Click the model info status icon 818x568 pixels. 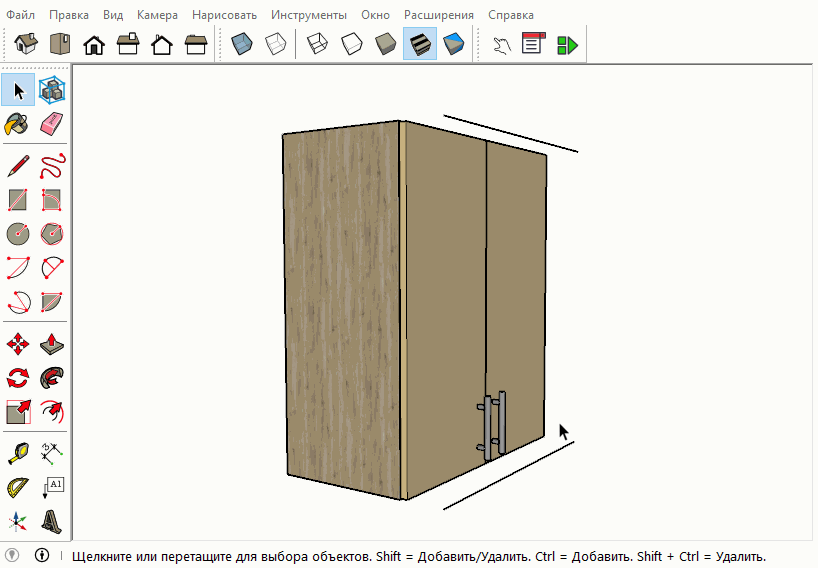tap(42, 555)
